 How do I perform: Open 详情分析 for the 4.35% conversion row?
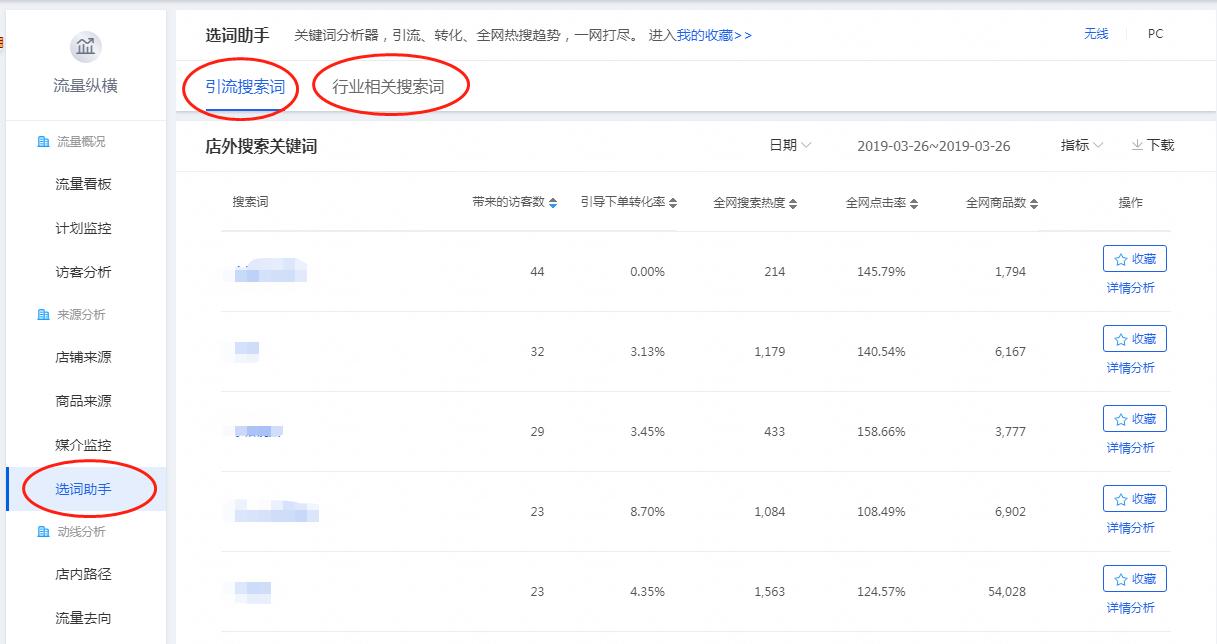click(1130, 608)
